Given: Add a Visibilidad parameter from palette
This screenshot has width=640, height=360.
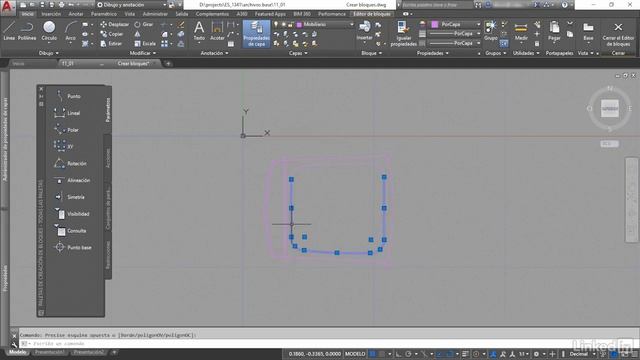Looking at the screenshot, I should coord(72,214).
